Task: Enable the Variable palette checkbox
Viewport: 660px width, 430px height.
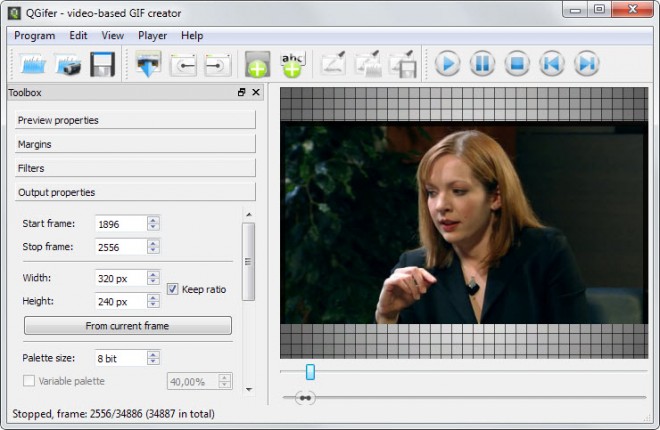Action: coord(29,381)
